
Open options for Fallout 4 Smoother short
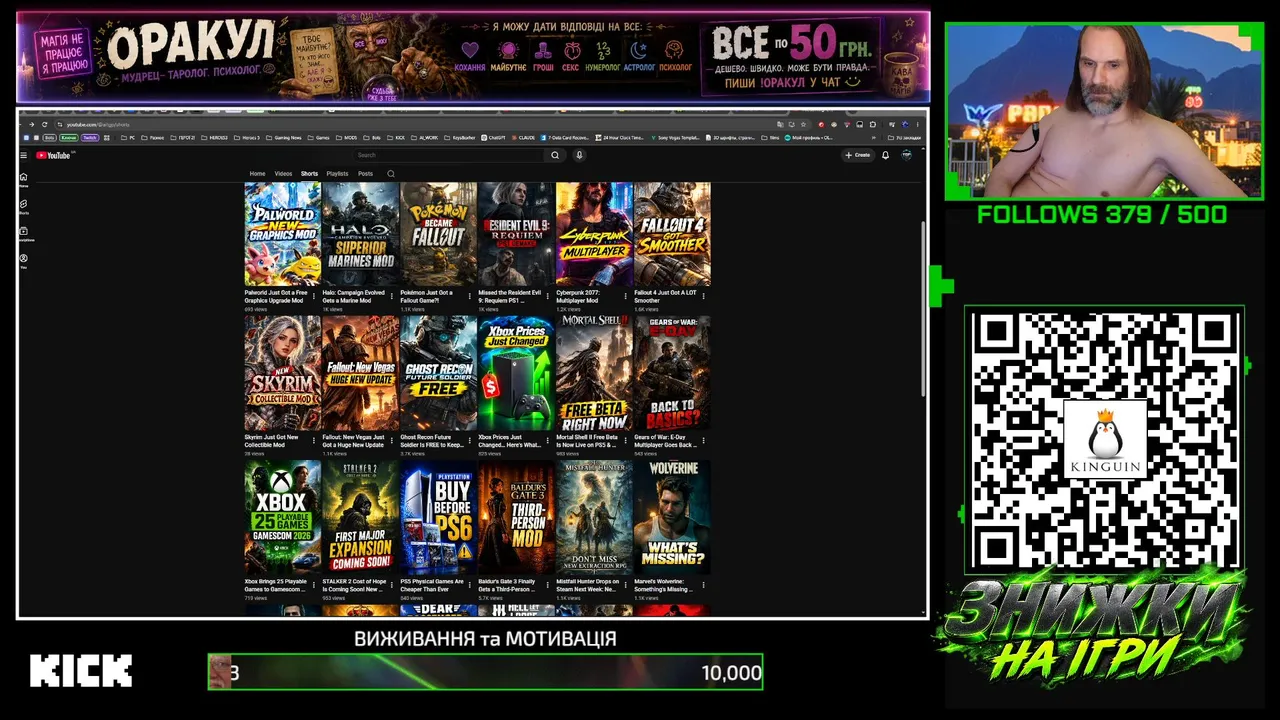click(x=703, y=297)
